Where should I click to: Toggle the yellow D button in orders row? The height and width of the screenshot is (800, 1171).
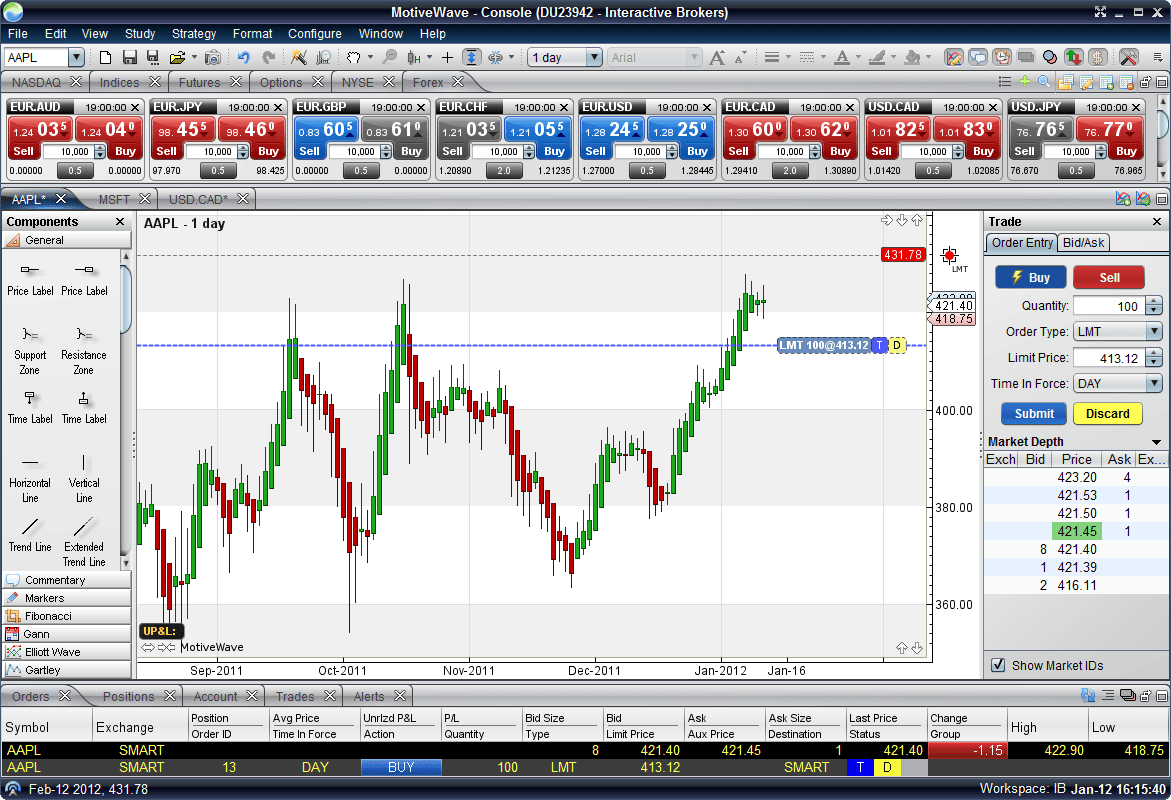(885, 767)
